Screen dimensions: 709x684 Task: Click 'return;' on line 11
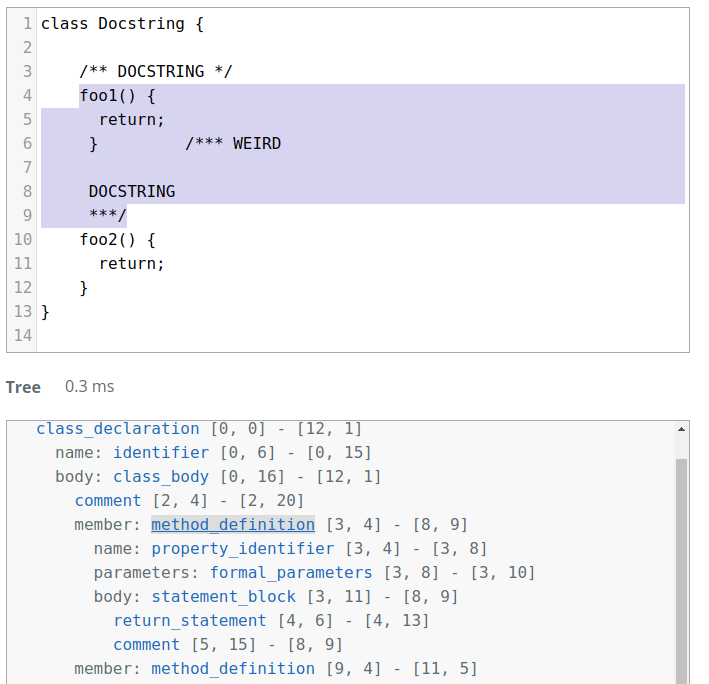pos(132,263)
